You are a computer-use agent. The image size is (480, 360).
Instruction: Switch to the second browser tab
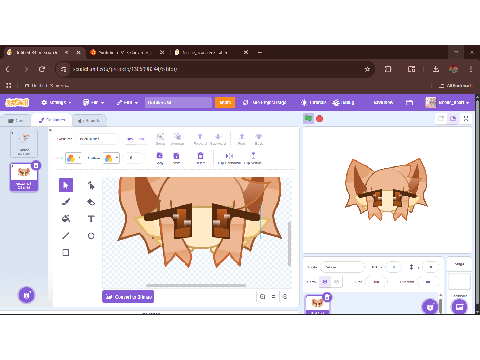(x=125, y=52)
